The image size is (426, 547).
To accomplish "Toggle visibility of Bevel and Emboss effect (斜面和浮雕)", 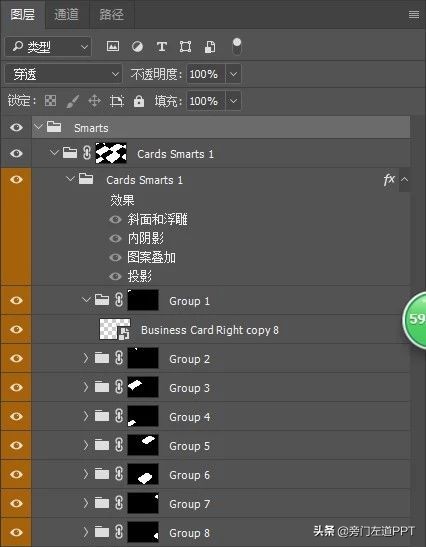I will [x=115, y=220].
